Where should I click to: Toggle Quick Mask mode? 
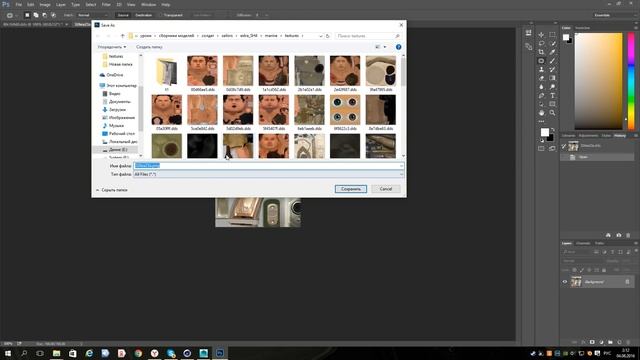[541, 149]
